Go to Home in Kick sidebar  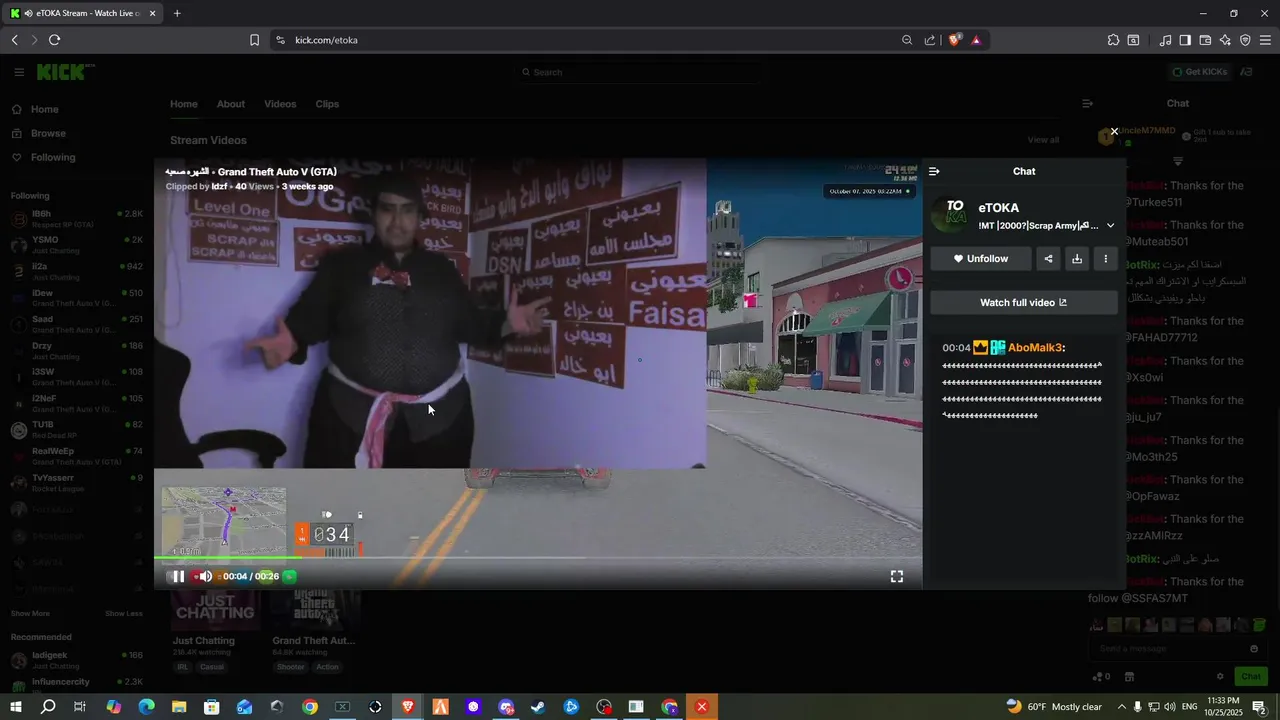pyautogui.click(x=44, y=109)
